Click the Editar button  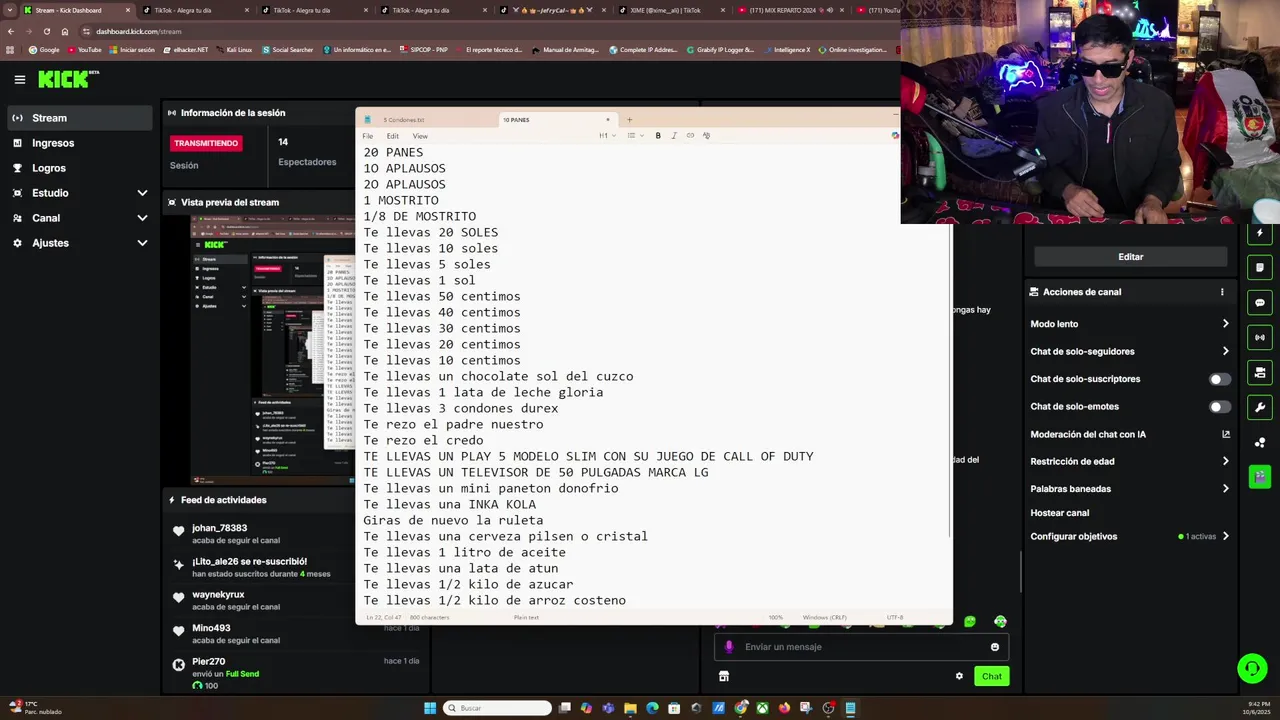pos(1130,257)
